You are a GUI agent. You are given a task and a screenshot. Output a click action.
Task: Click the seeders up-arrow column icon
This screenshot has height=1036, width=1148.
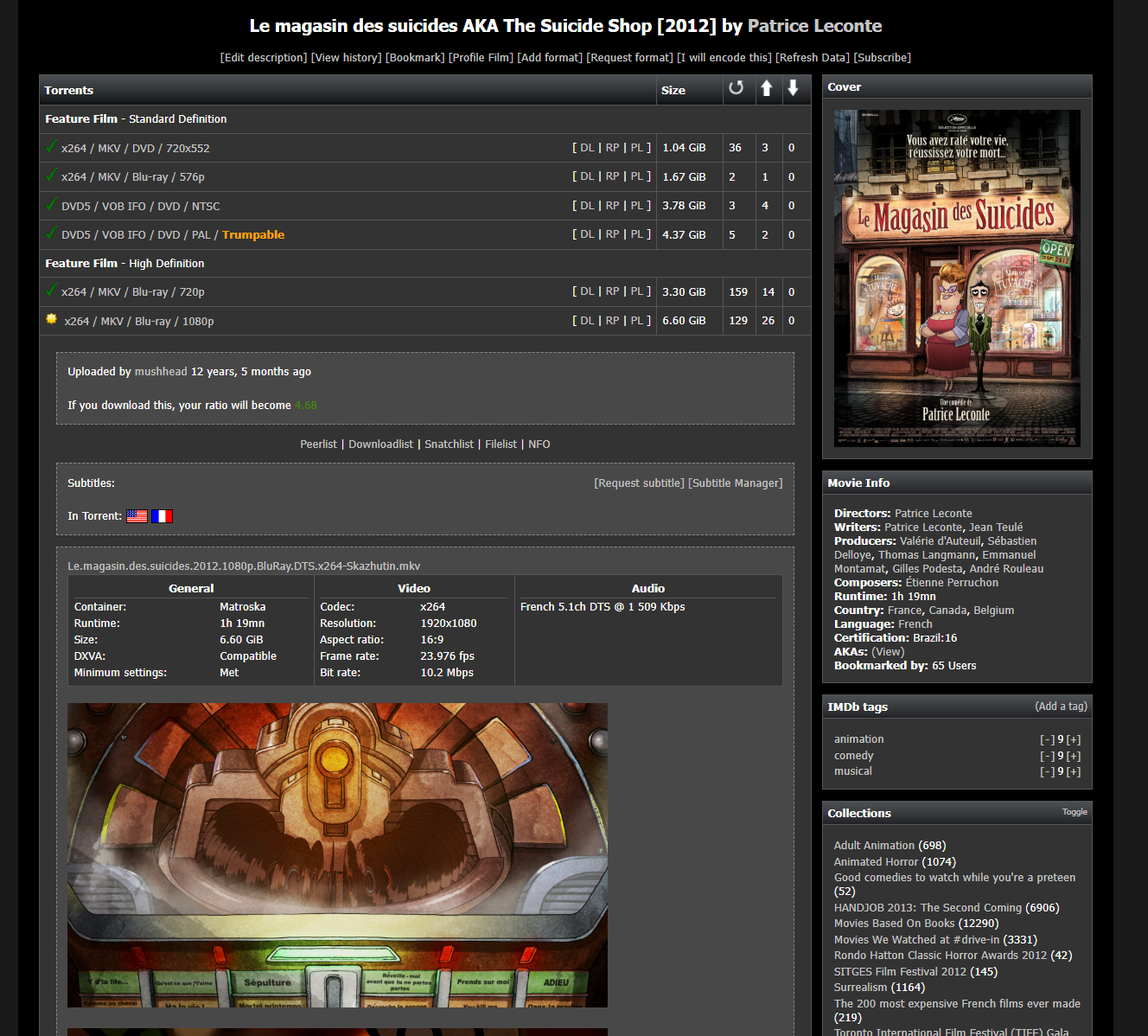(766, 88)
